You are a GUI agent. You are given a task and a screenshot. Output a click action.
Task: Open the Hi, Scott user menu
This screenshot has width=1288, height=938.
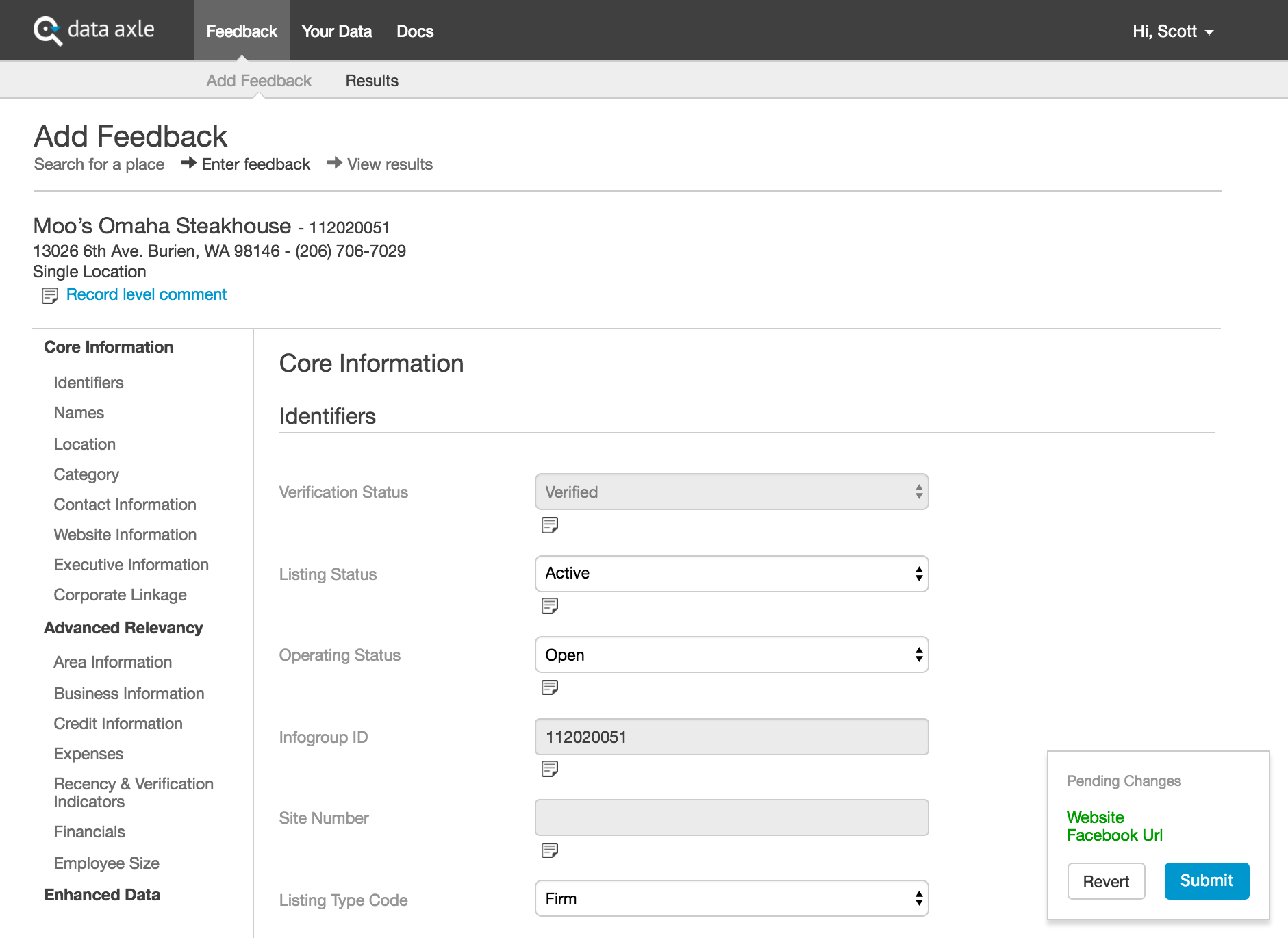1172,31
